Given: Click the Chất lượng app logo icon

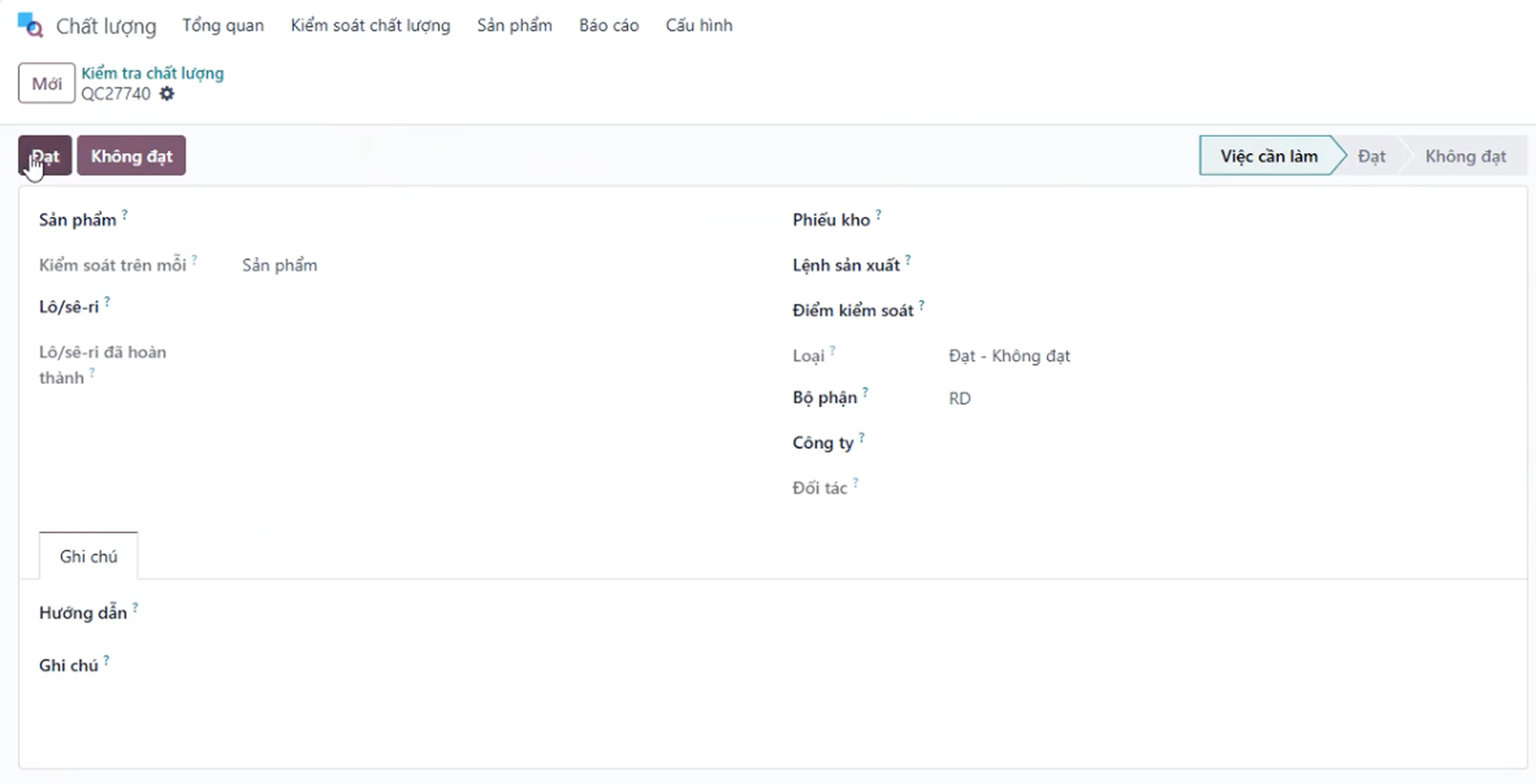Looking at the screenshot, I should tap(30, 25).
